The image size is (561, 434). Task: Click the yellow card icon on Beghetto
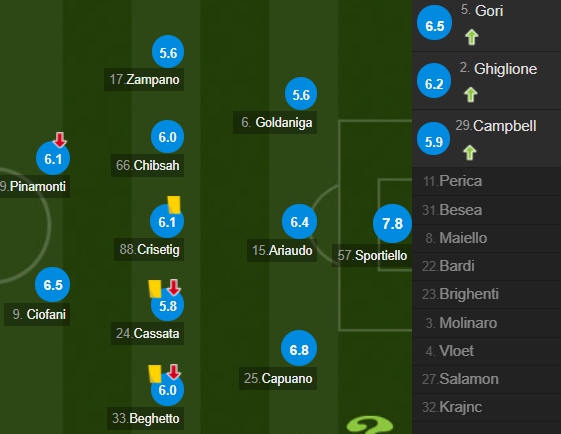pyautogui.click(x=155, y=374)
